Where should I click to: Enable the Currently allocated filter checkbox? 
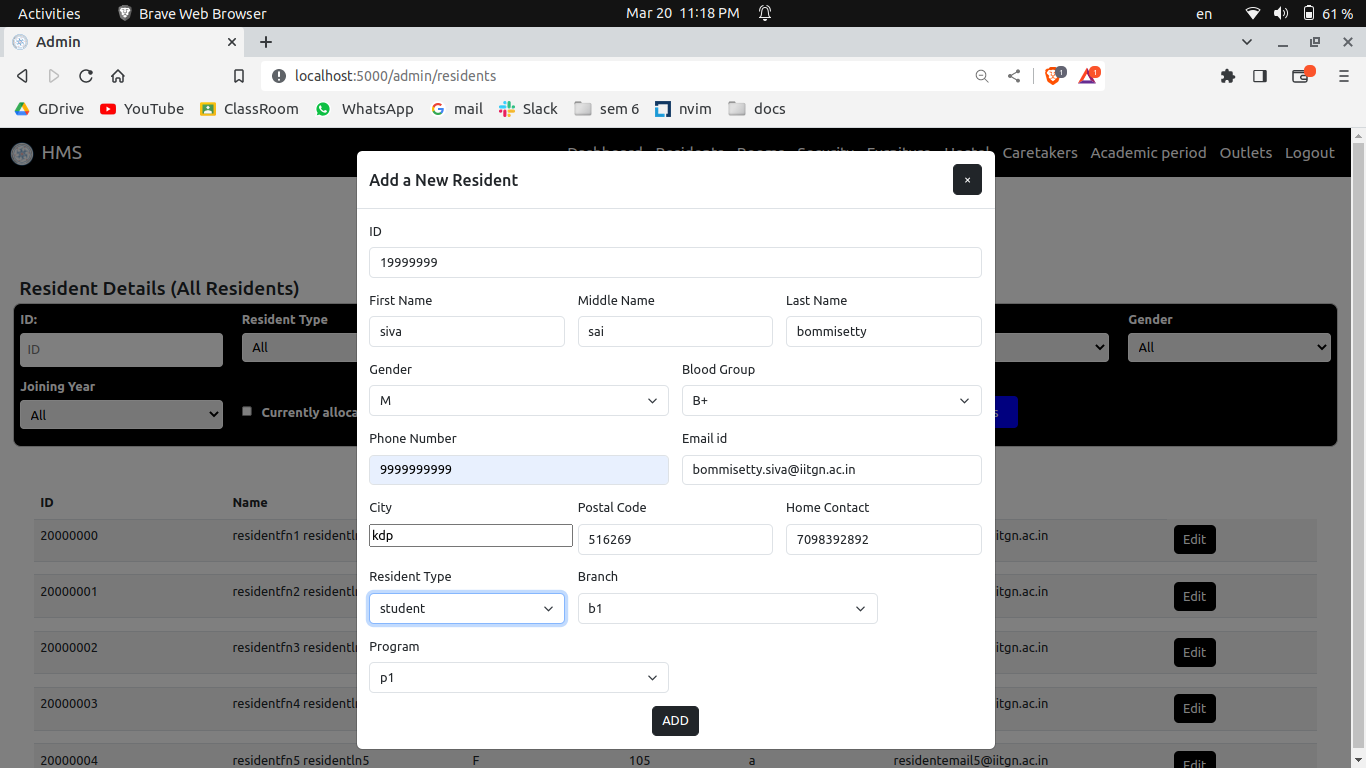pyautogui.click(x=247, y=410)
